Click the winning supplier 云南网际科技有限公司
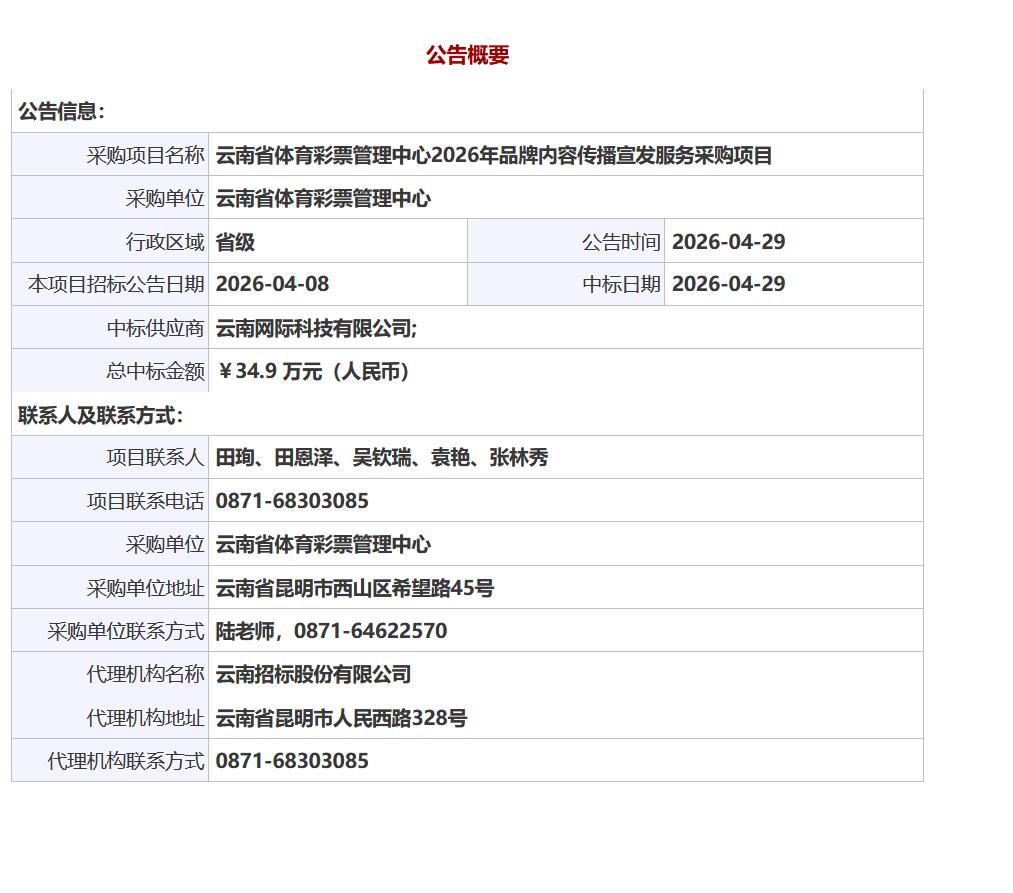Screen dimensions: 1013x893 (x=316, y=328)
